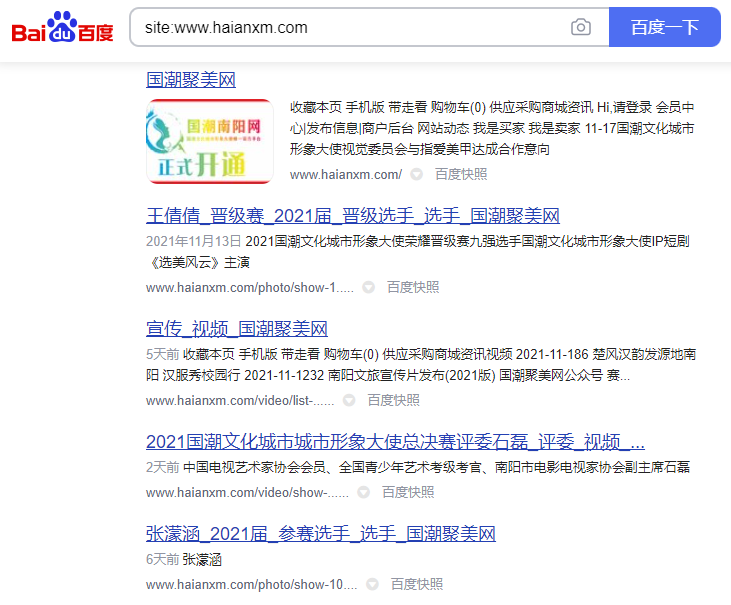731x605 pixels.
Task: Expand dropdown arrow beside photo/show-10 URL
Action: (372, 584)
